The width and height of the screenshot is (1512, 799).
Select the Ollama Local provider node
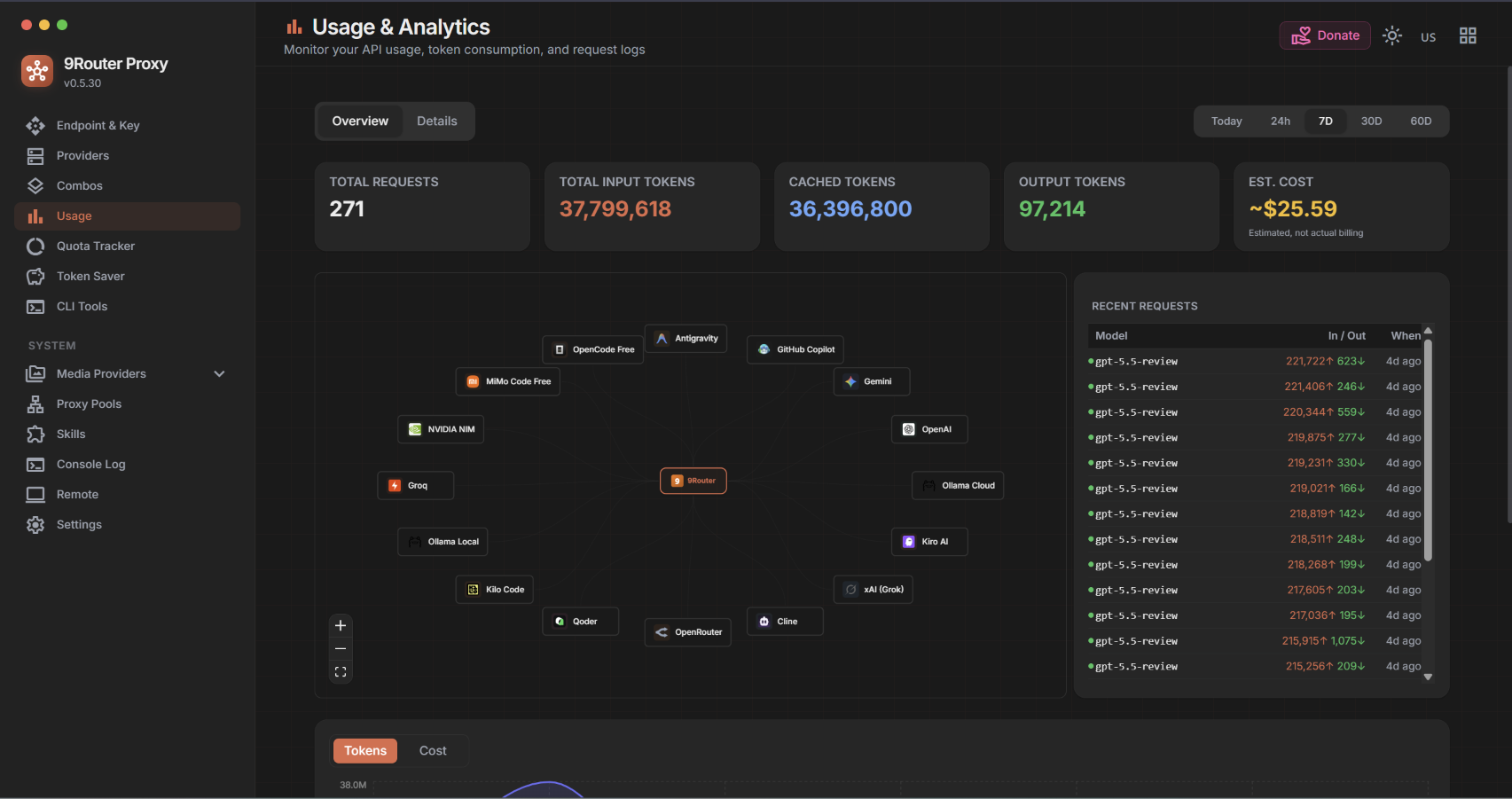pos(443,542)
